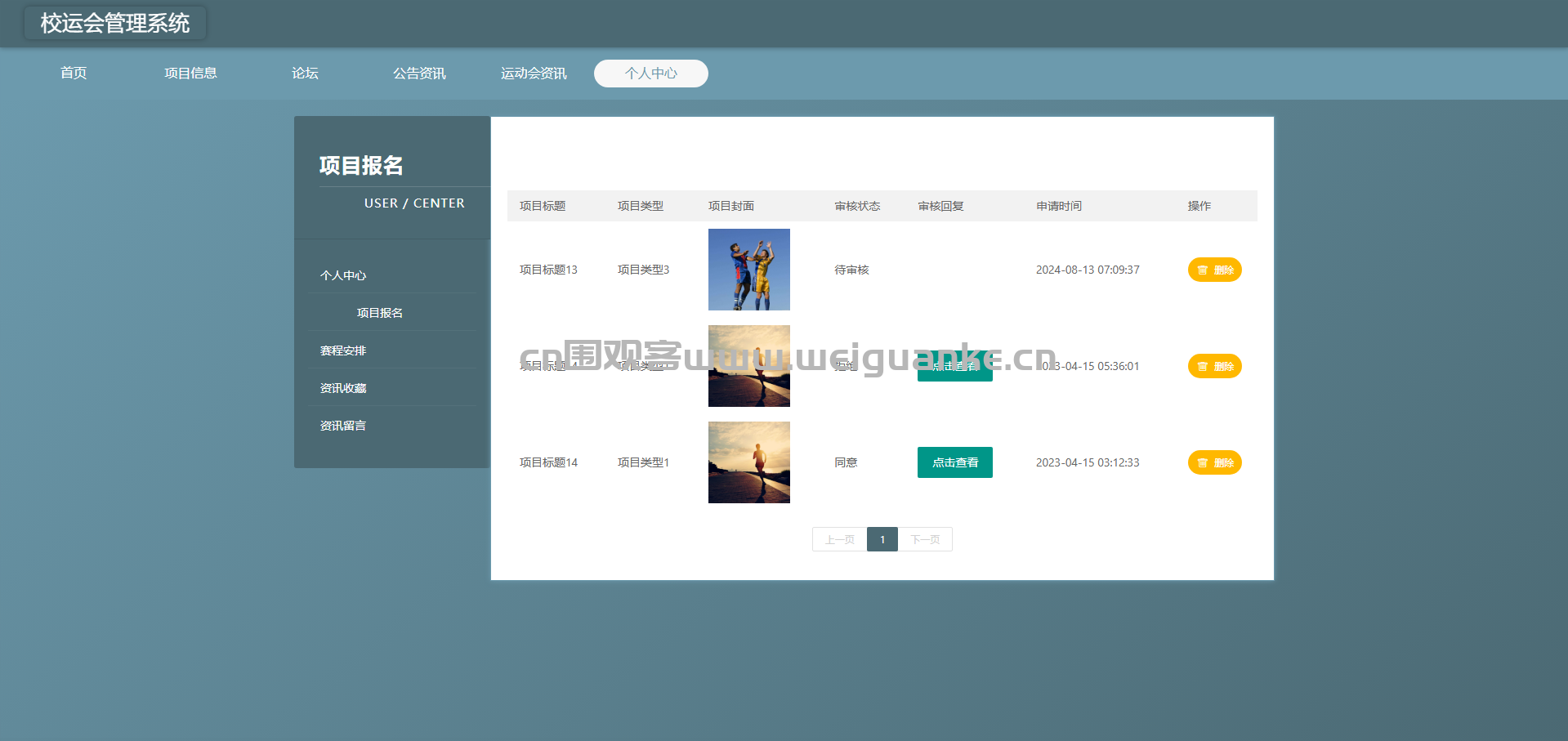Viewport: 1568px width, 741px height.
Task: Click delete button for 2023-04-15 05:36:01 entry
Action: (x=1214, y=366)
